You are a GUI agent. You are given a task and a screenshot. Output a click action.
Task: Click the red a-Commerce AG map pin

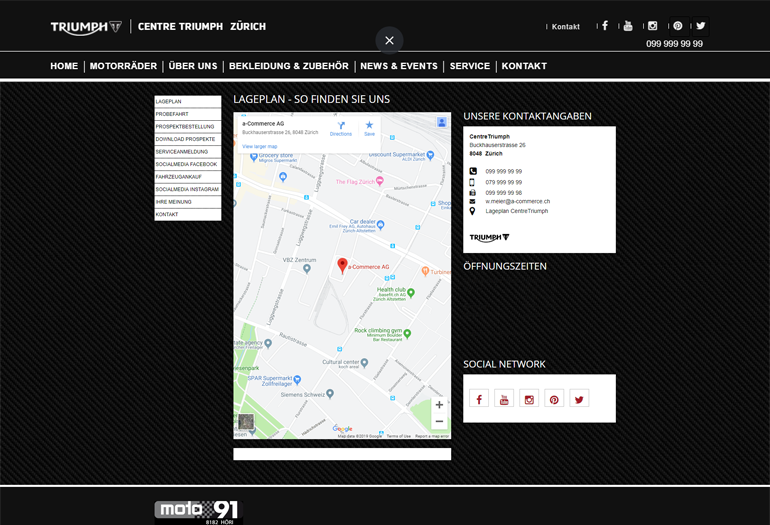pyautogui.click(x=342, y=266)
